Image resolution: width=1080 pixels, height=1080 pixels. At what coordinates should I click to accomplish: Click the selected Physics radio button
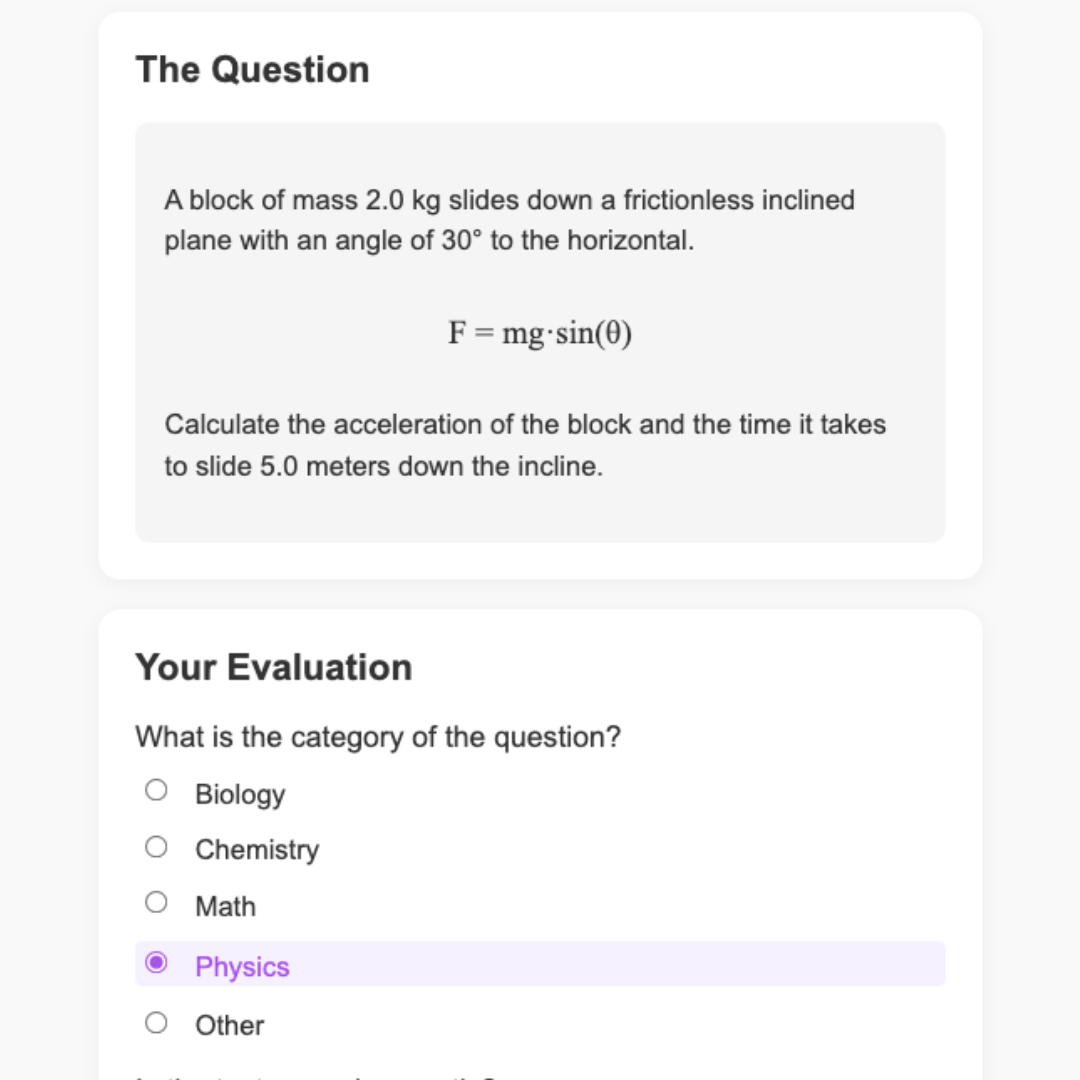pos(156,962)
